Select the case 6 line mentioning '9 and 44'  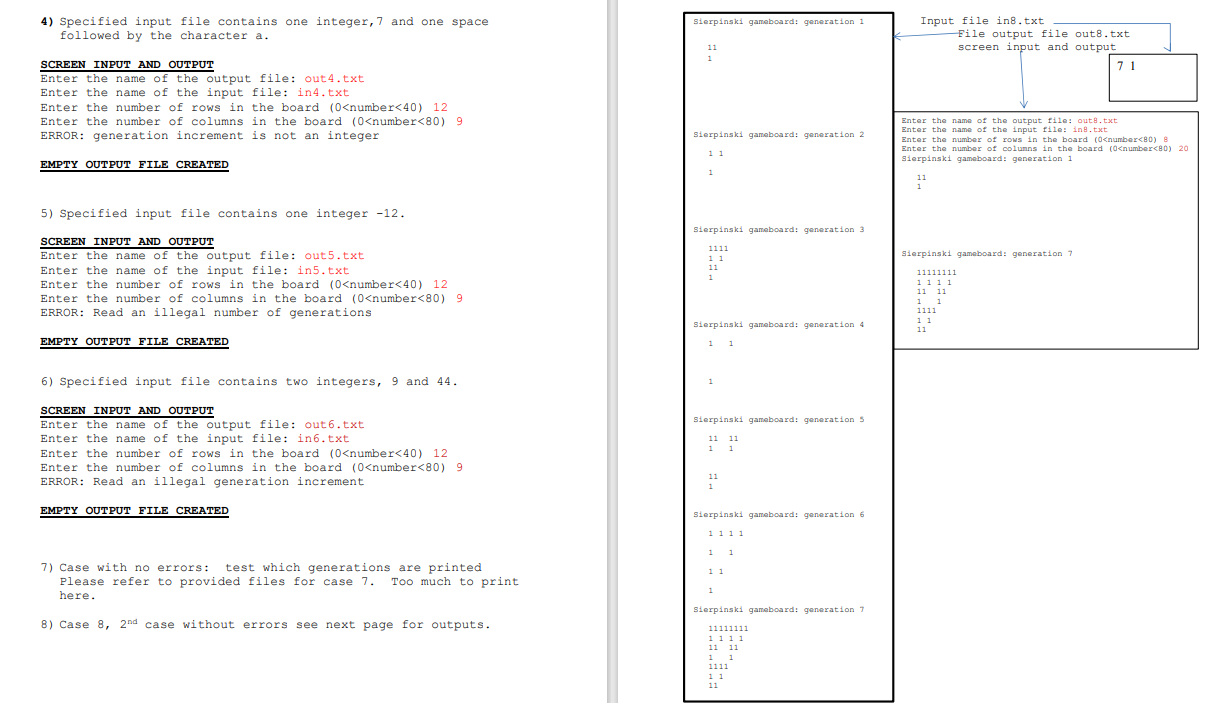click(248, 382)
